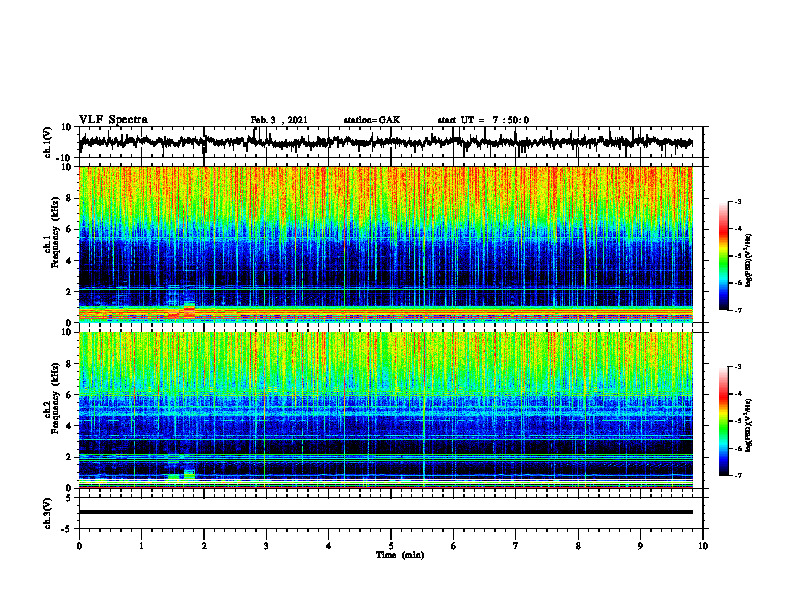The width and height of the screenshot is (792, 612).
Task: Click the thick black ch.3 voltage line
Action: (x=385, y=512)
